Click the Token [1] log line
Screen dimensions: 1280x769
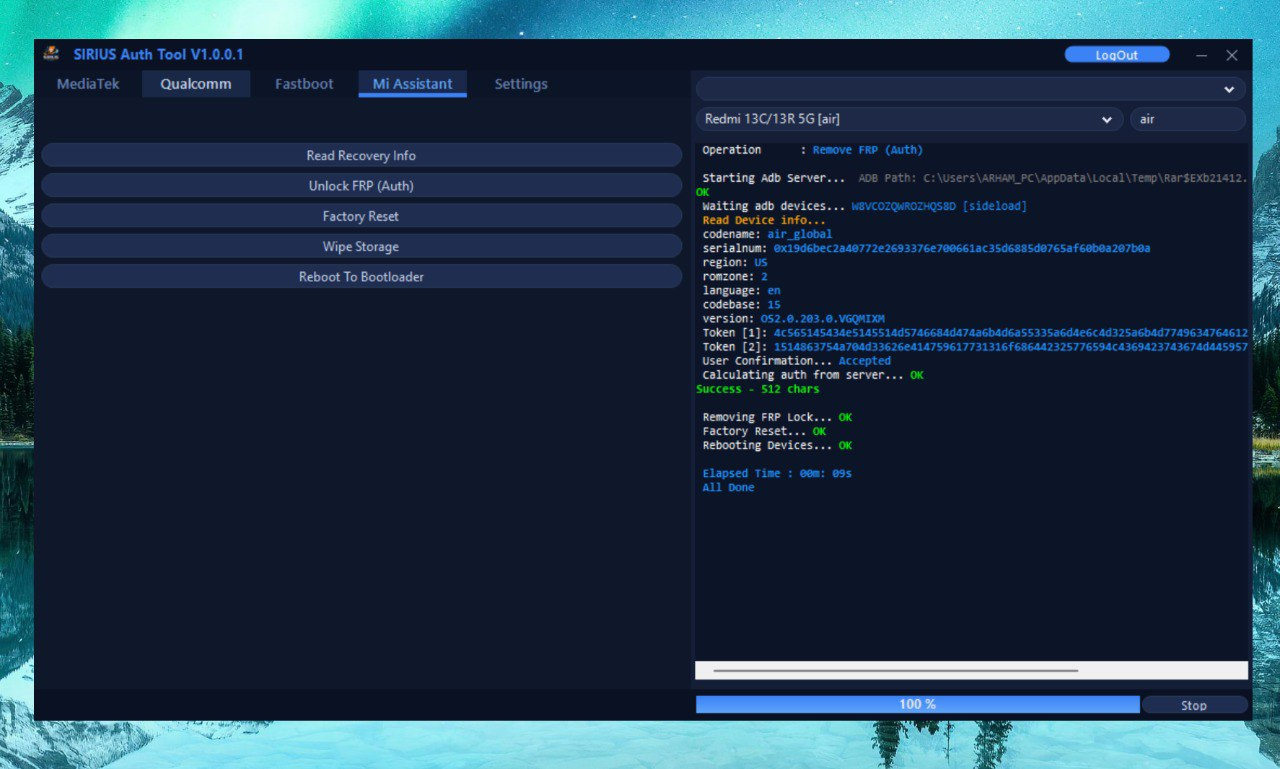point(975,332)
